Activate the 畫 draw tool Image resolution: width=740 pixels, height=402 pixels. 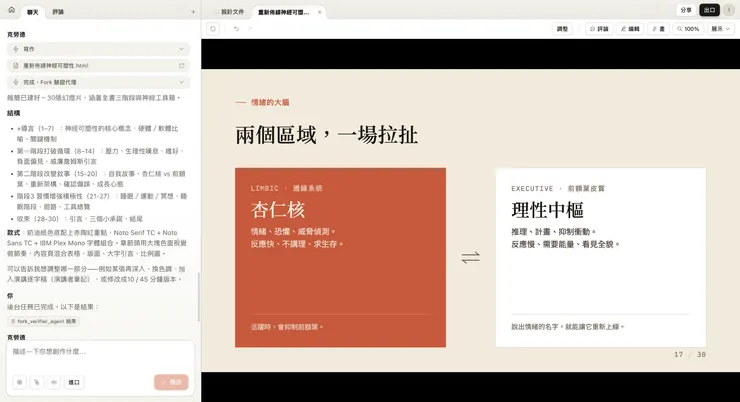[658, 29]
